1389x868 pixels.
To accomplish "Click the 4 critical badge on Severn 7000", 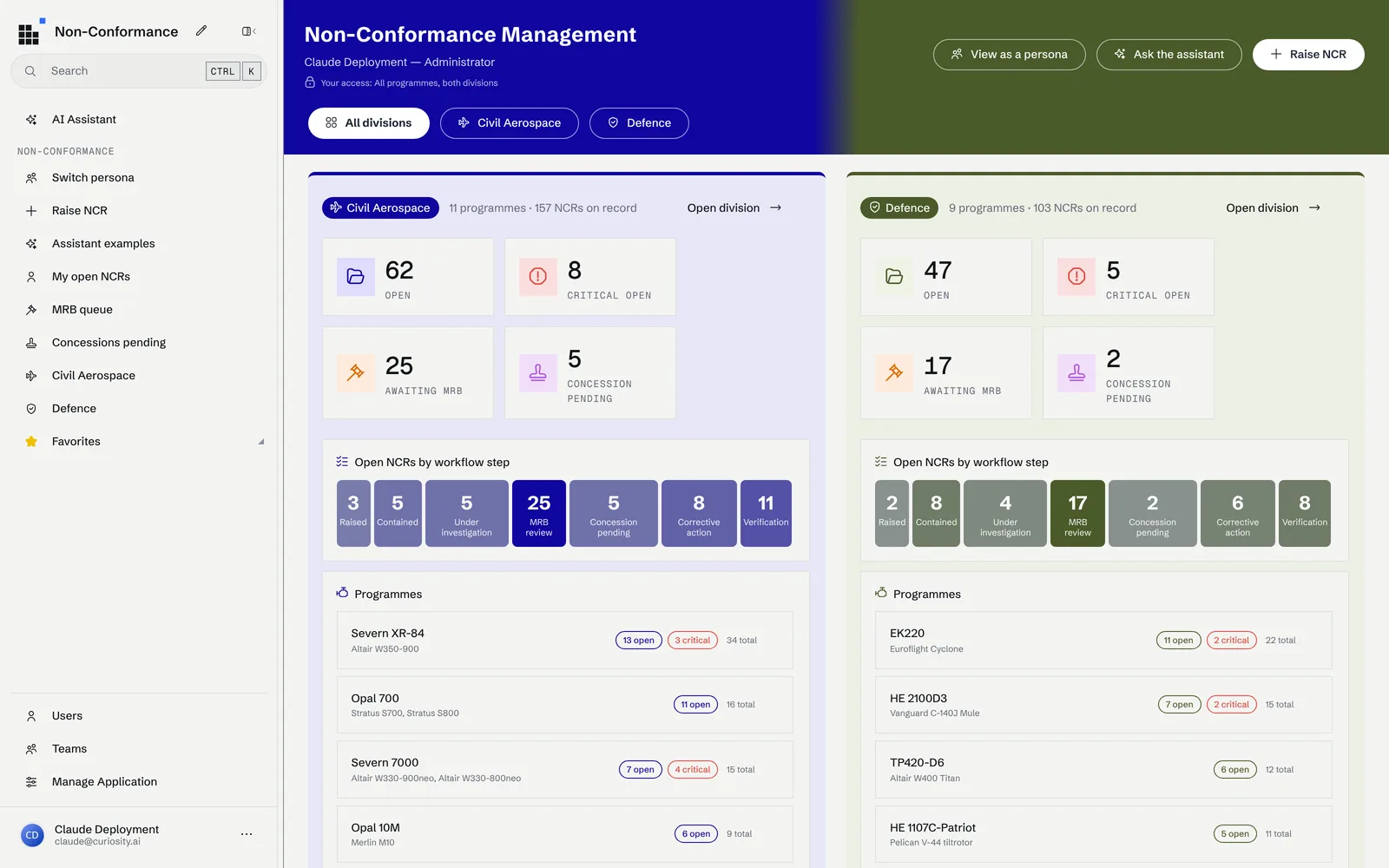I will click(x=693, y=770).
